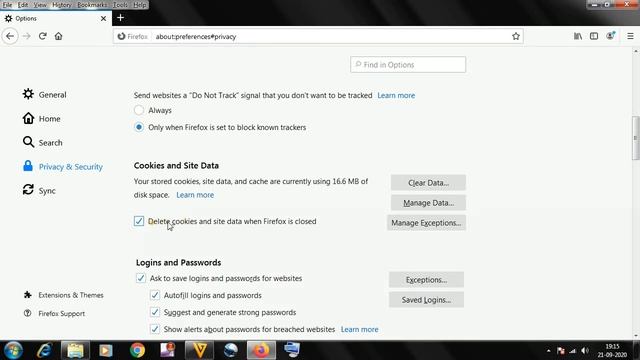The height and width of the screenshot is (360, 640).
Task: Toggle Delete cookies when Firefox is closed
Action: 139,221
